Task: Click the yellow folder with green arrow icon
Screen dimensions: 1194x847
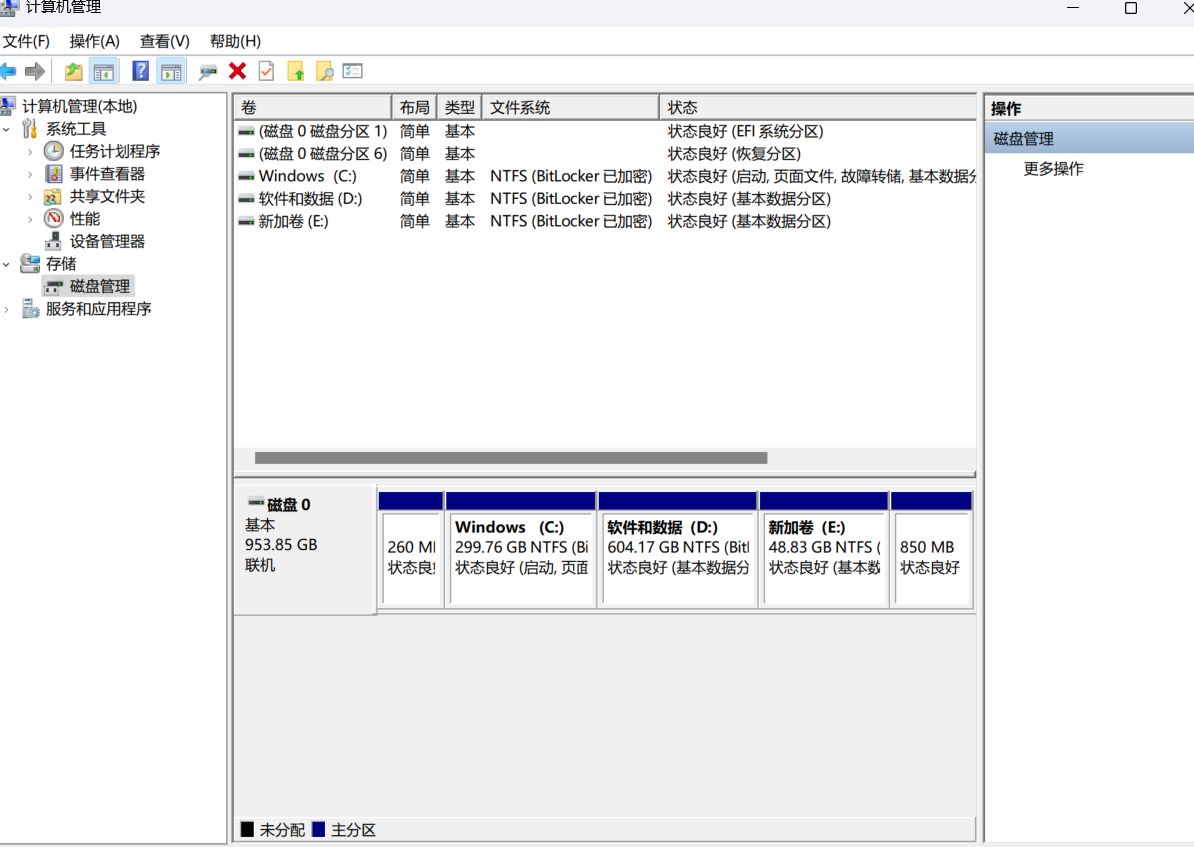Action: (x=295, y=72)
